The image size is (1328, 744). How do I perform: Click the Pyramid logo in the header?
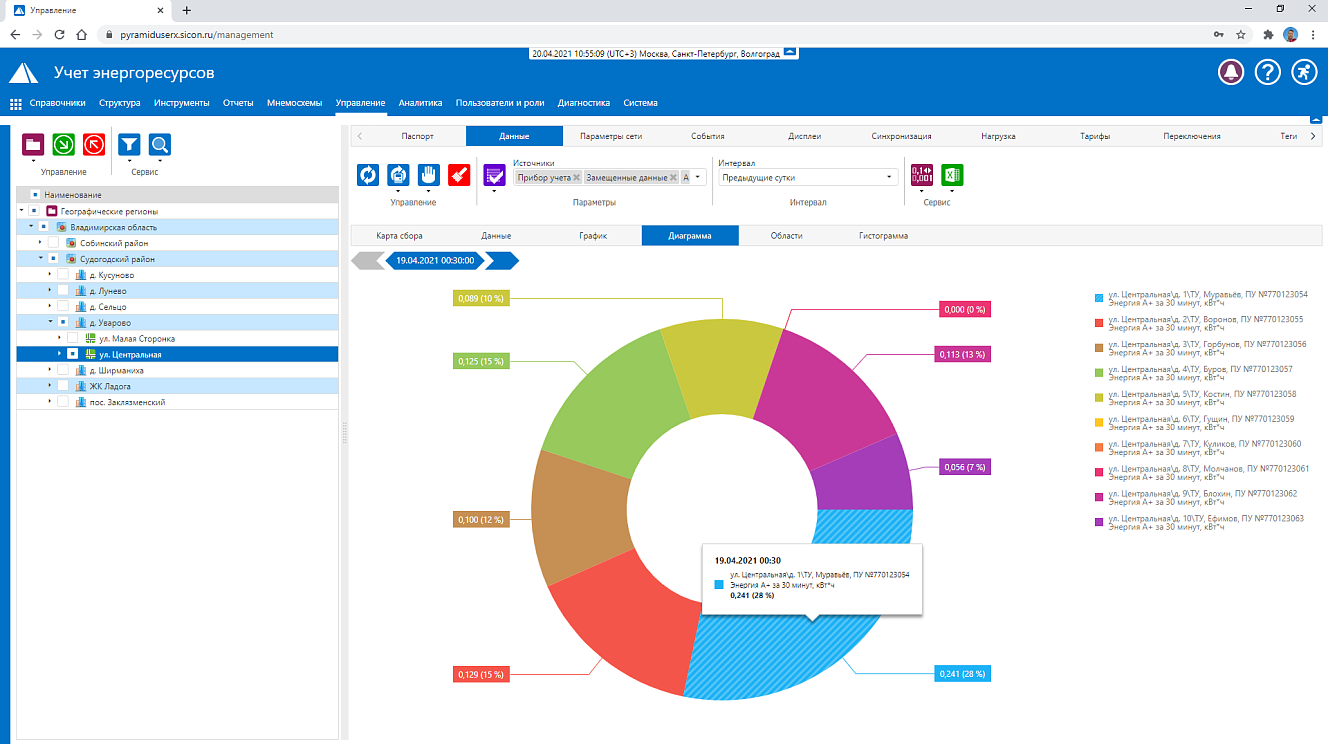click(x=23, y=73)
